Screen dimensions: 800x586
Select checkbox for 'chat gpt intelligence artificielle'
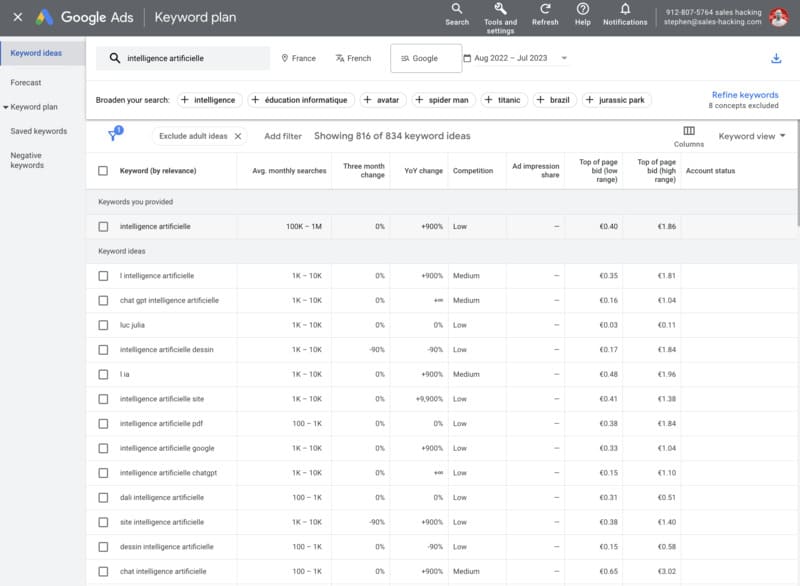point(103,300)
